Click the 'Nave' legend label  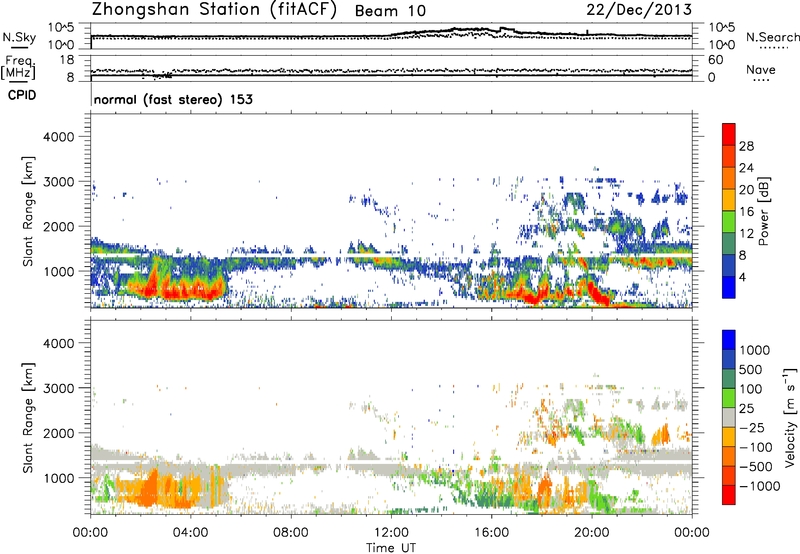(761, 69)
